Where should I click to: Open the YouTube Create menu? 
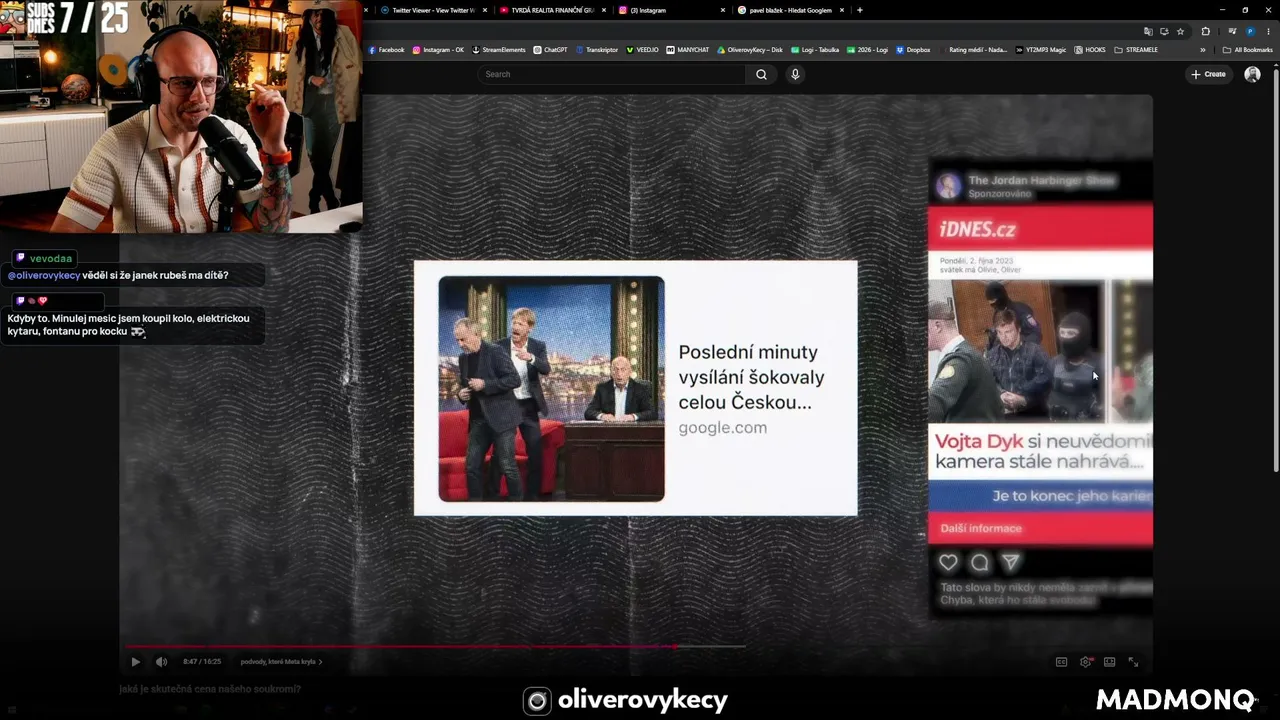[x=1208, y=74]
